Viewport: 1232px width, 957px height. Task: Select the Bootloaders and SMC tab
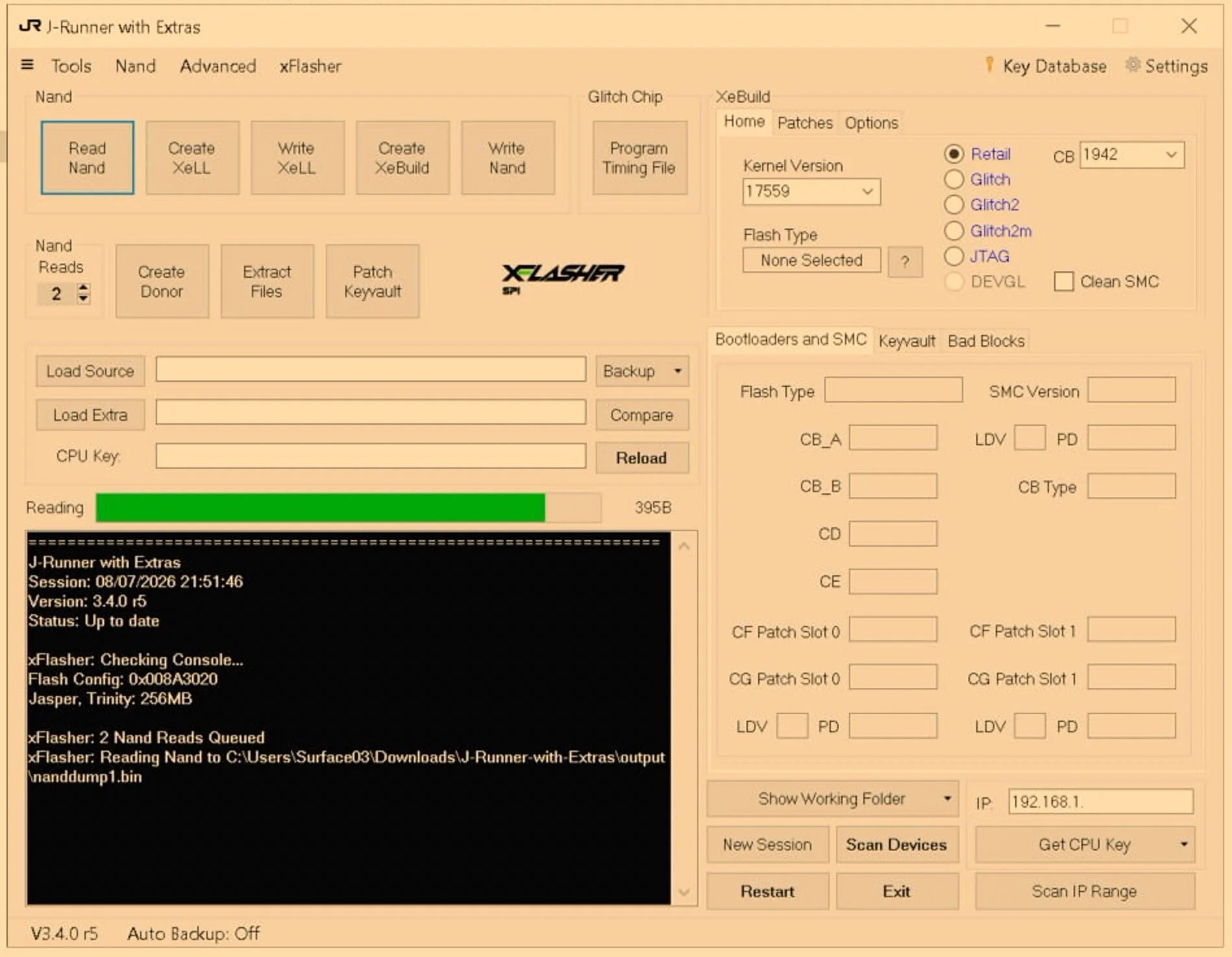pos(791,339)
